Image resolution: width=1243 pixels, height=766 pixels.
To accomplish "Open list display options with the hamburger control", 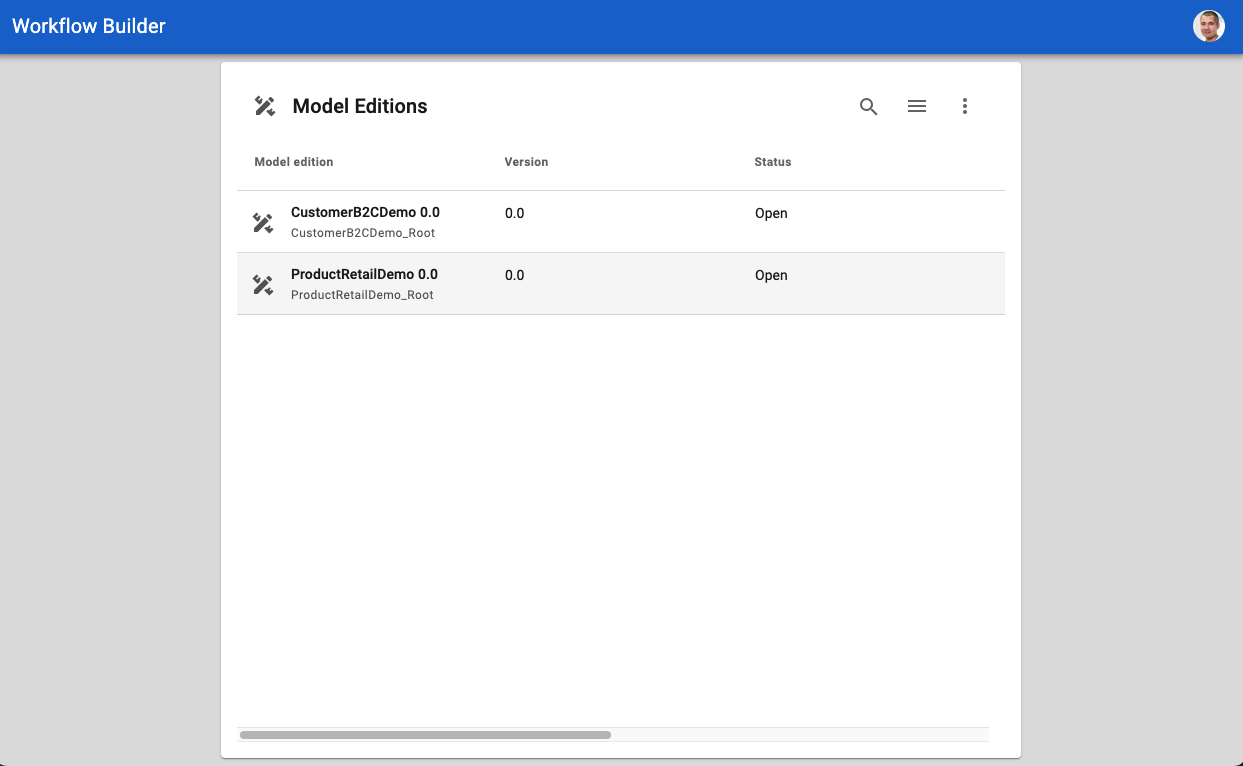I will (916, 106).
